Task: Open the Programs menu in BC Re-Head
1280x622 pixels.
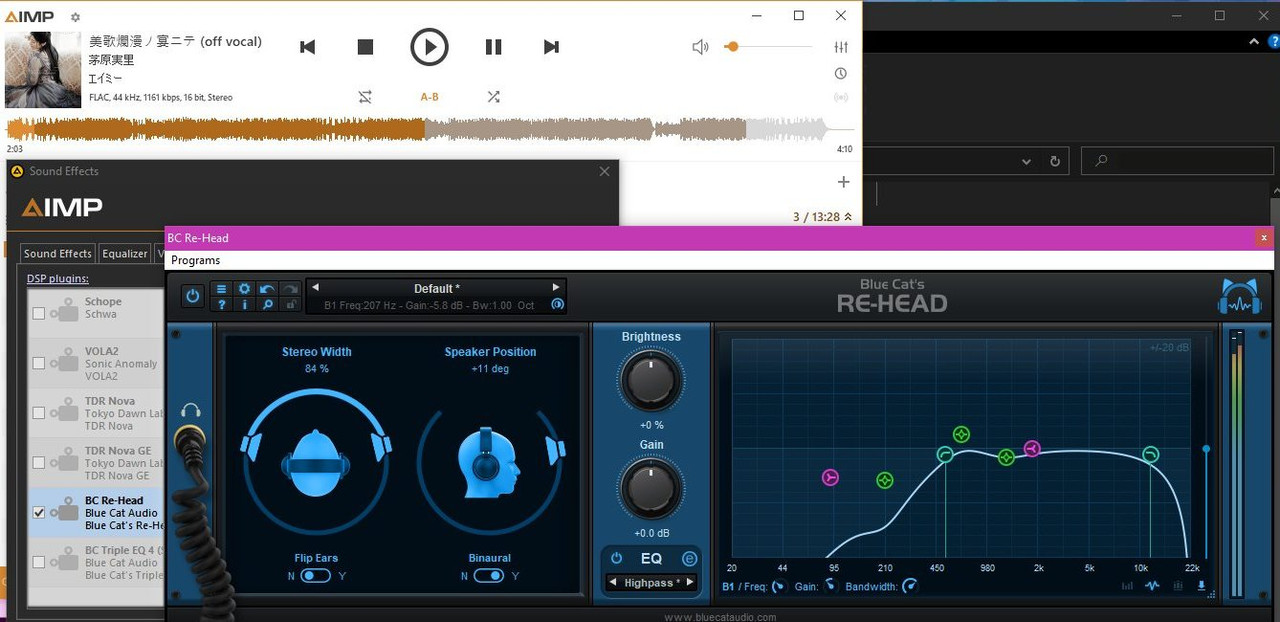Action: click(195, 260)
